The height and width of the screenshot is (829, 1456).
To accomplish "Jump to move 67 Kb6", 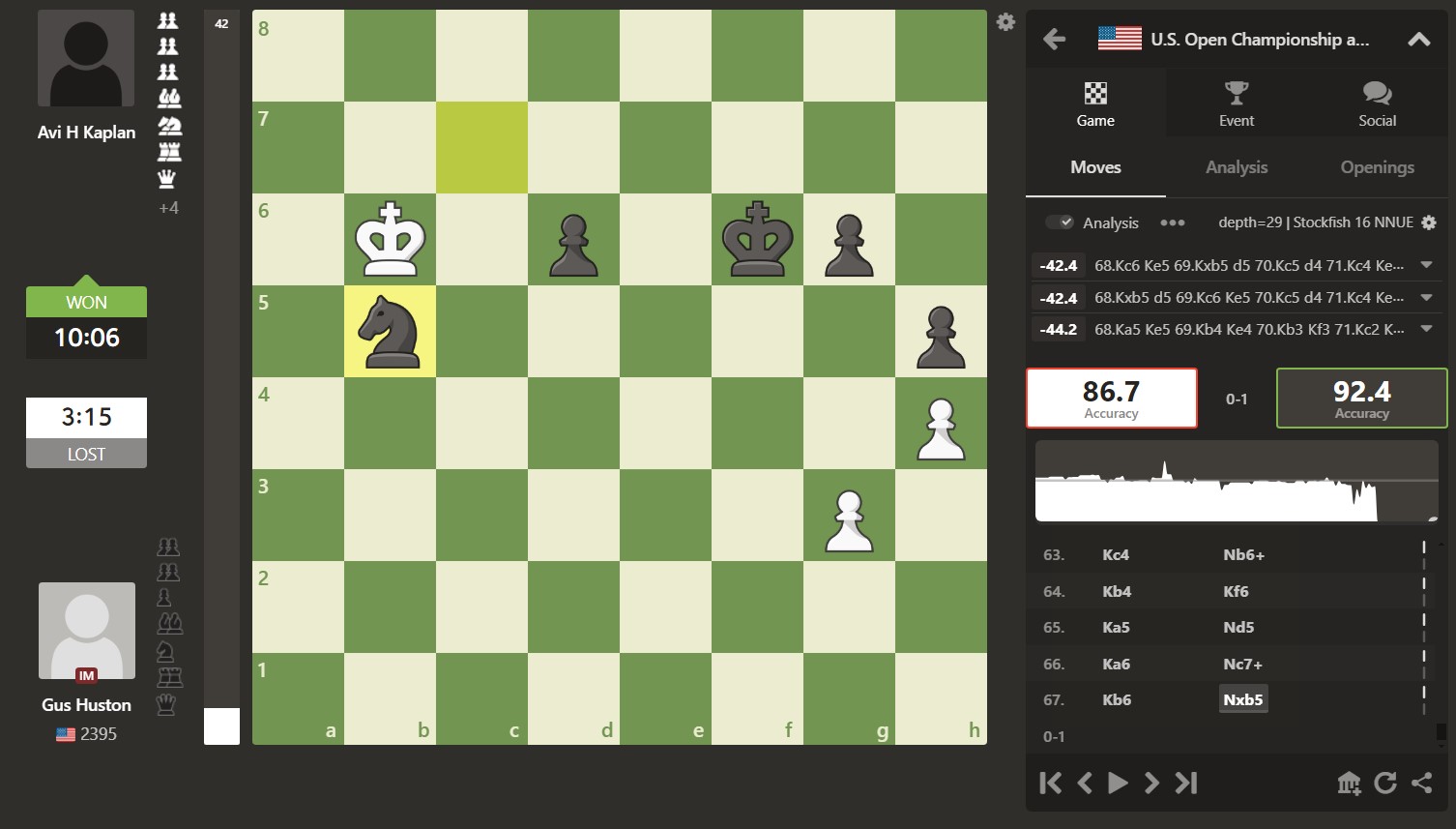I will click(x=1117, y=699).
